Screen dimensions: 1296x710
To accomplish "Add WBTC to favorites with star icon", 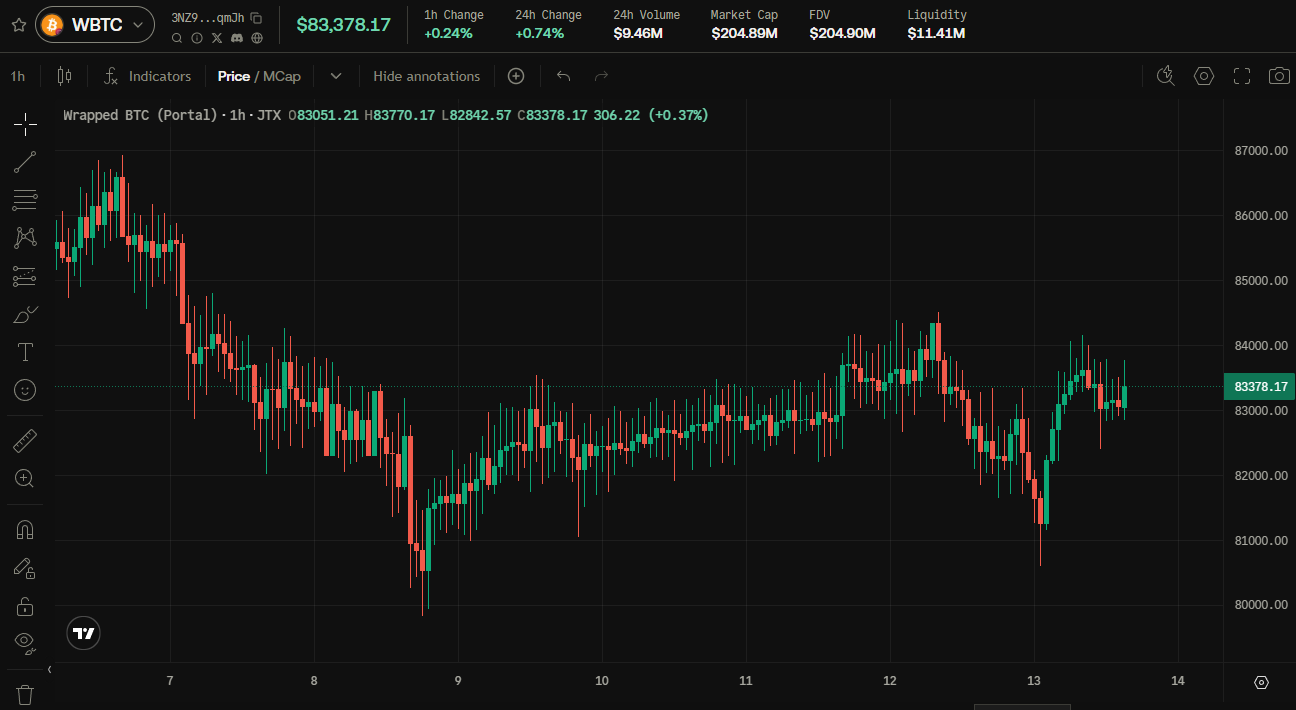I will 18,25.
